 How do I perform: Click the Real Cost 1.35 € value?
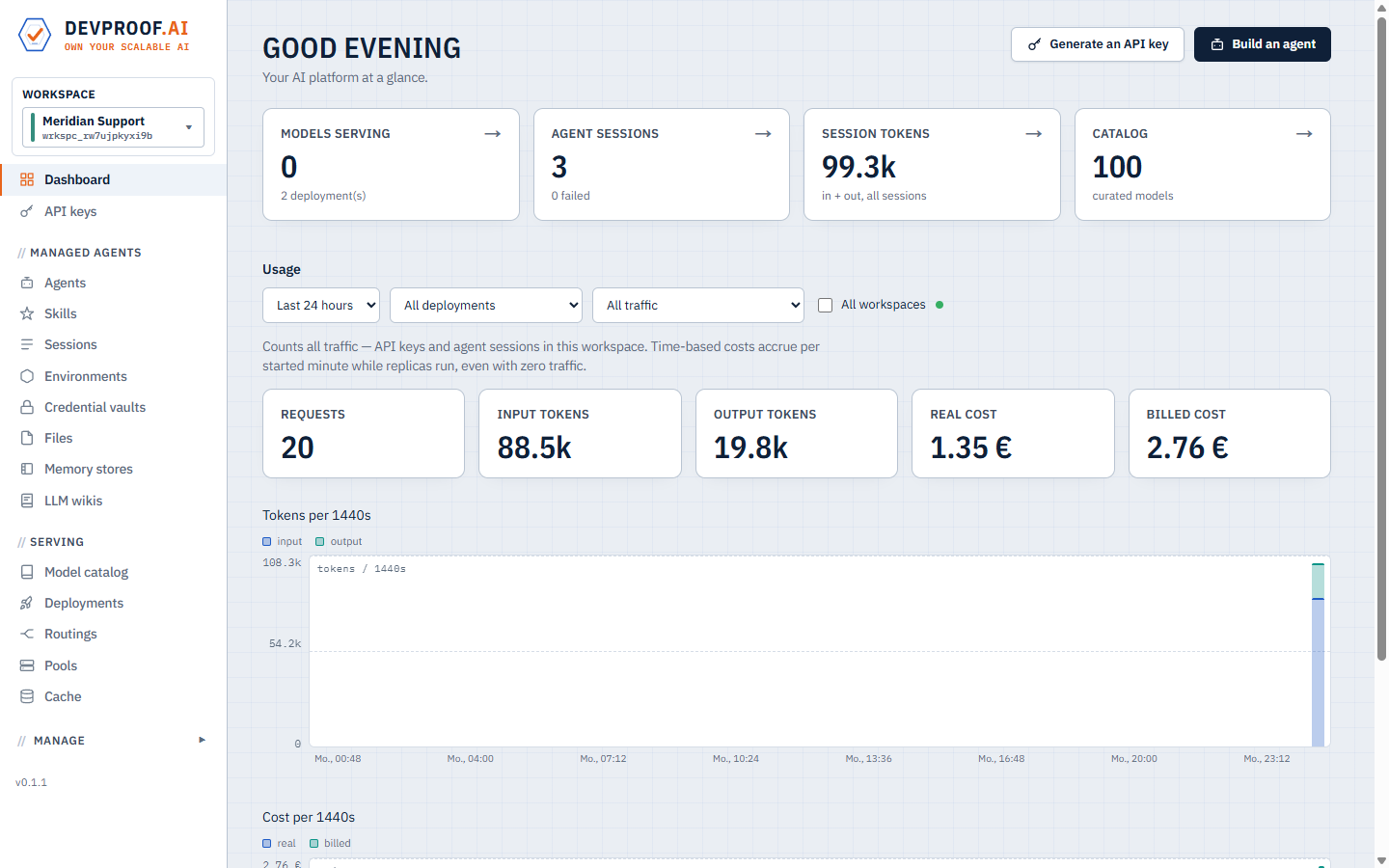click(971, 448)
